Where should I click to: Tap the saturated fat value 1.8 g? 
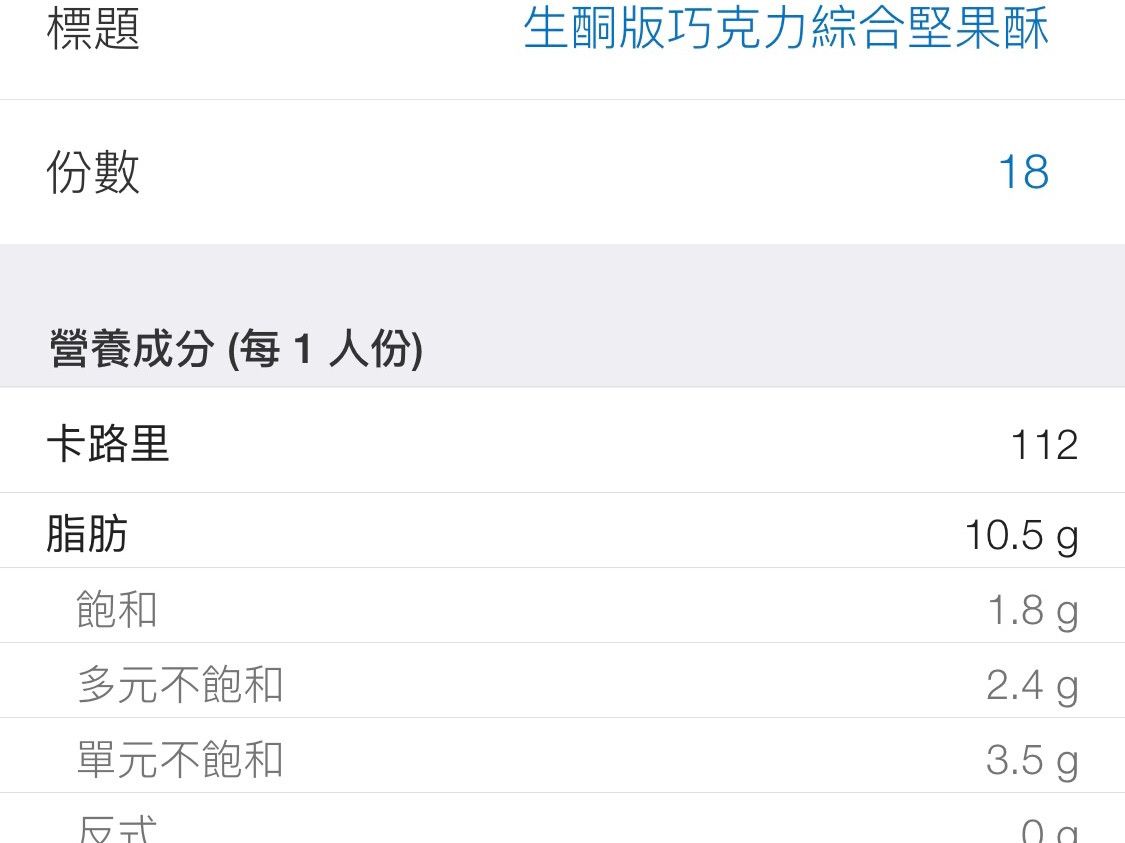point(1032,611)
